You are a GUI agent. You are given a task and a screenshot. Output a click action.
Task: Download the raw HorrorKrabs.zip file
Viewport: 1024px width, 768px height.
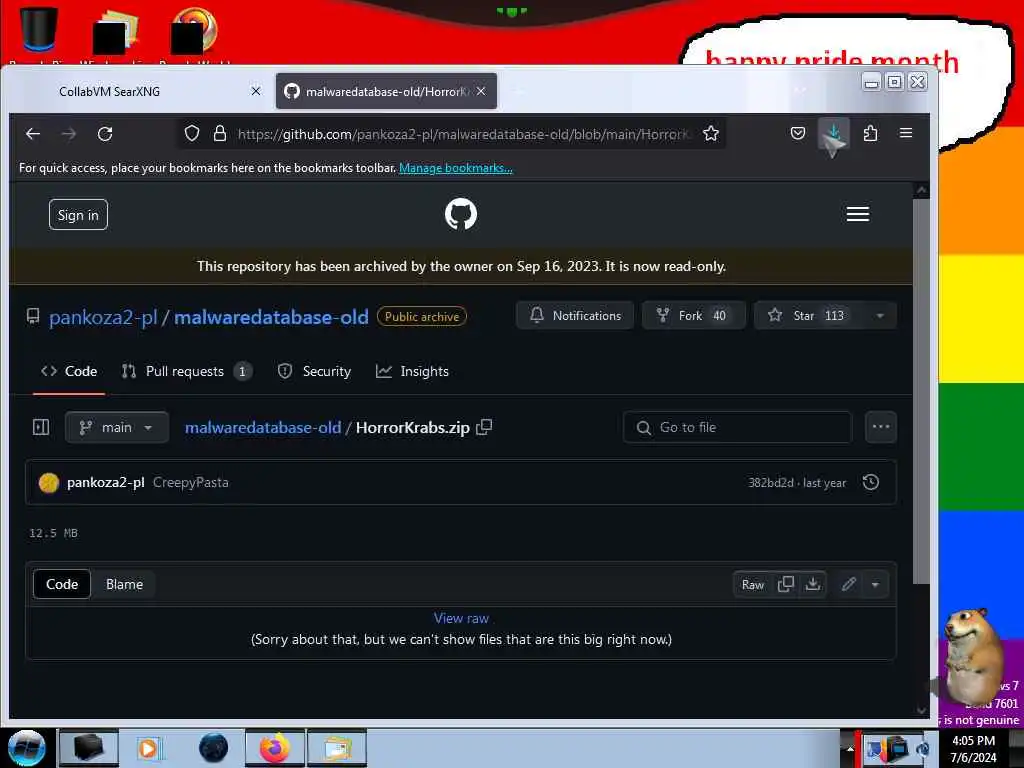point(813,584)
